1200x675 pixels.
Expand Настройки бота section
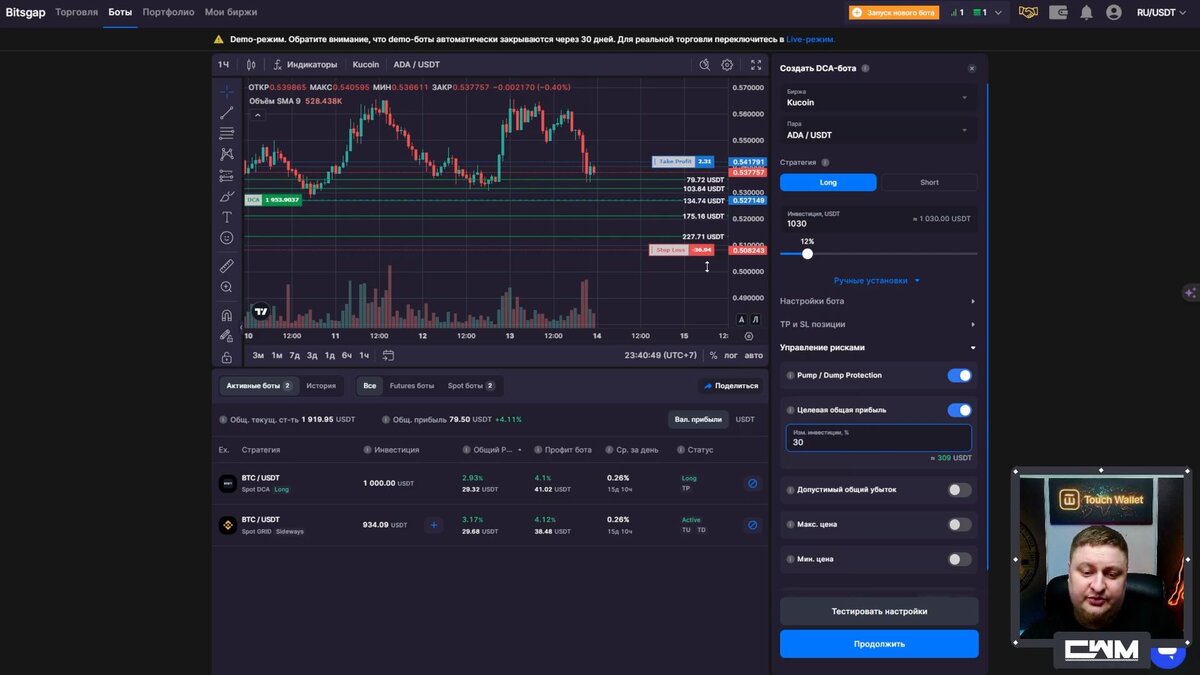pyautogui.click(x=879, y=301)
